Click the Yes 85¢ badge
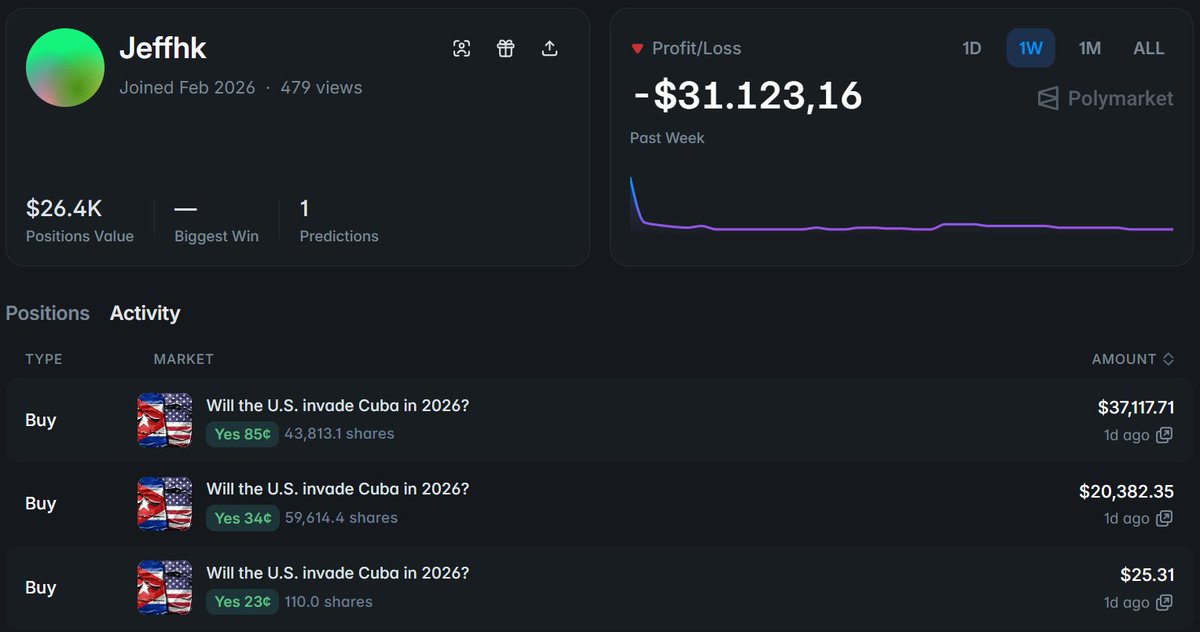The height and width of the screenshot is (632, 1200). [x=242, y=434]
